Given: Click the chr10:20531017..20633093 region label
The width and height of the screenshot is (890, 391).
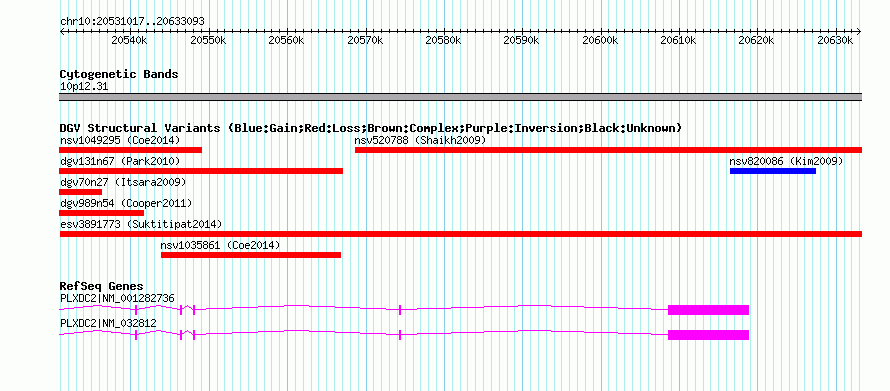Looking at the screenshot, I should click(x=132, y=21).
